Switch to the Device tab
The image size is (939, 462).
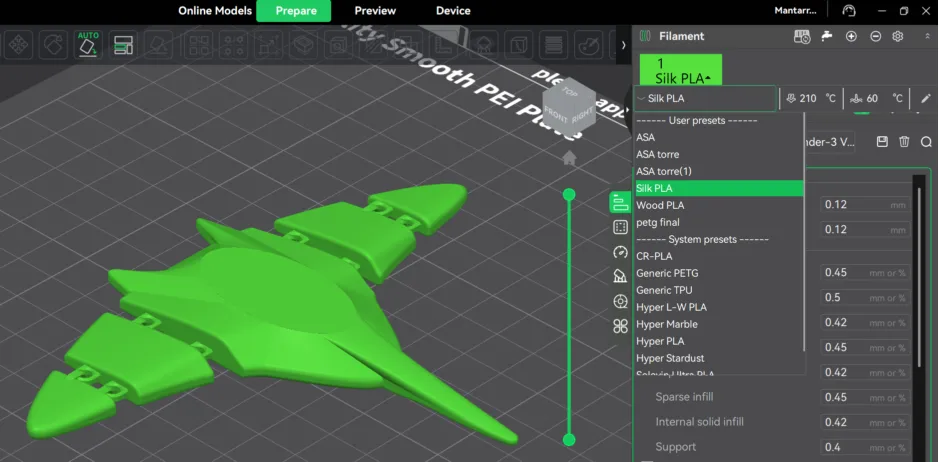click(x=453, y=11)
